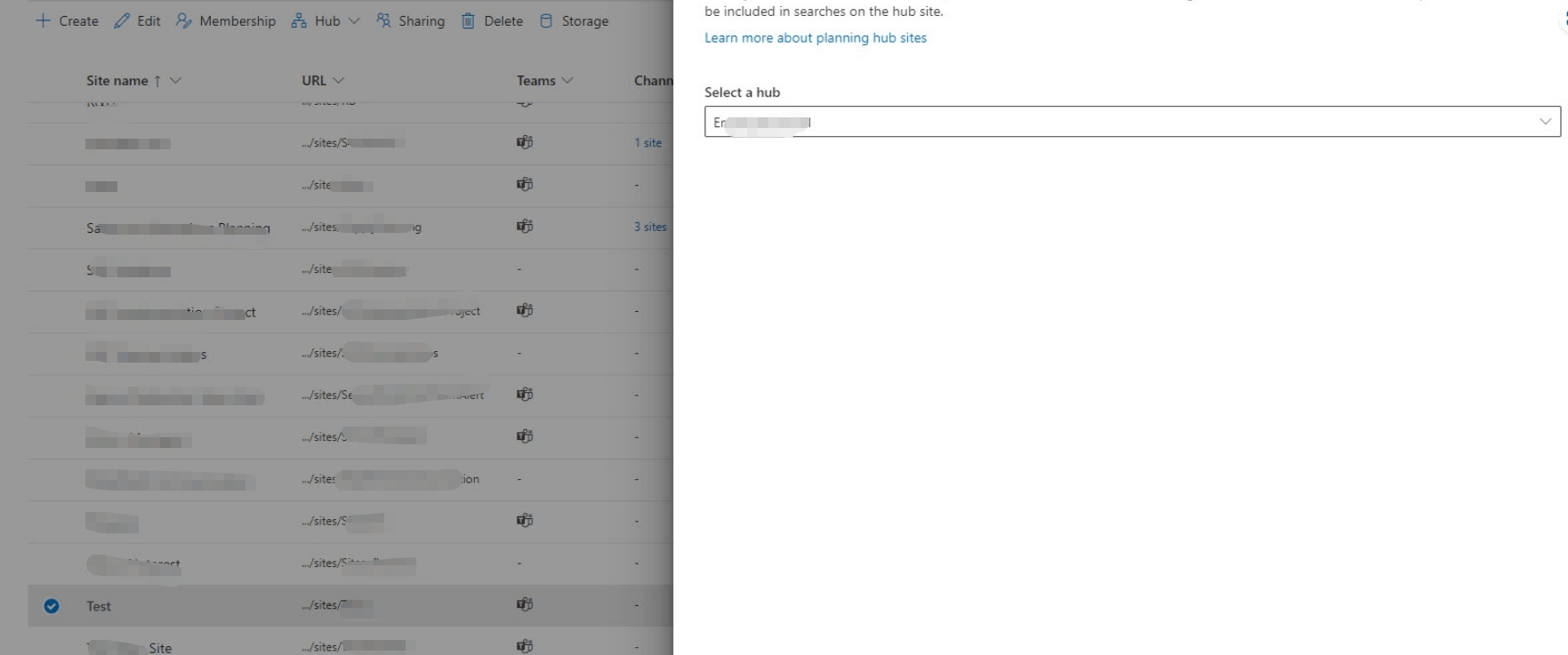Open the URL column header menu
1568x655 pixels.
pyautogui.click(x=323, y=80)
